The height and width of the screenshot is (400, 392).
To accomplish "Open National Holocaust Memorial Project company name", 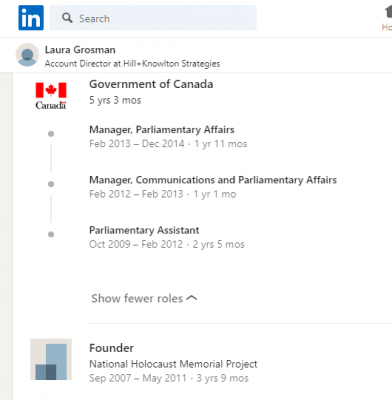I will point(173,364).
